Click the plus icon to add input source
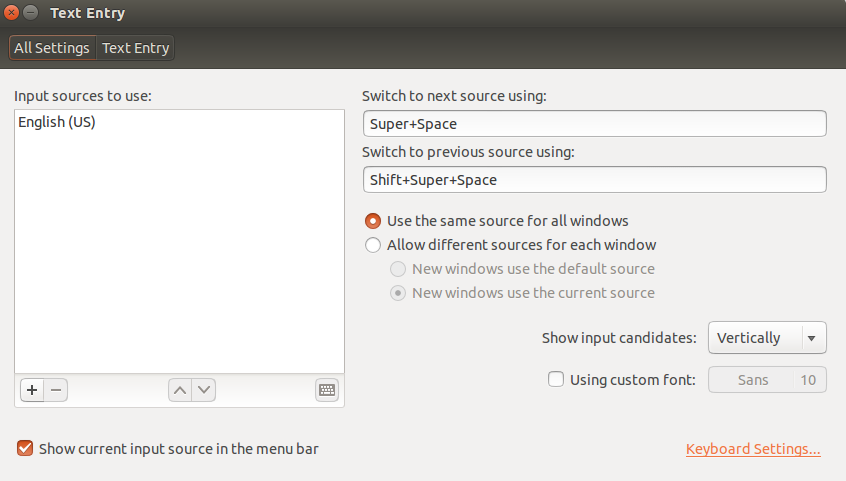The height and width of the screenshot is (481, 846). 31,390
